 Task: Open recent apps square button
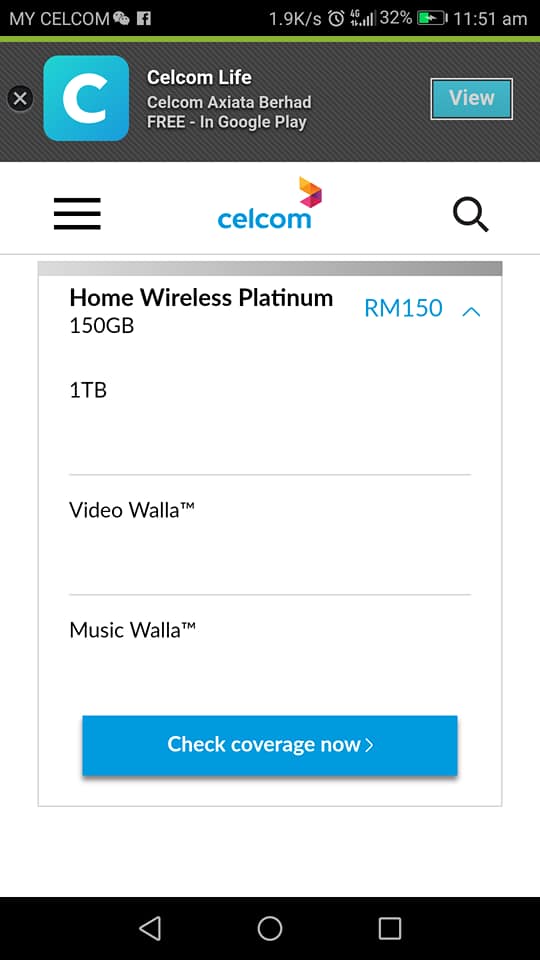390,928
